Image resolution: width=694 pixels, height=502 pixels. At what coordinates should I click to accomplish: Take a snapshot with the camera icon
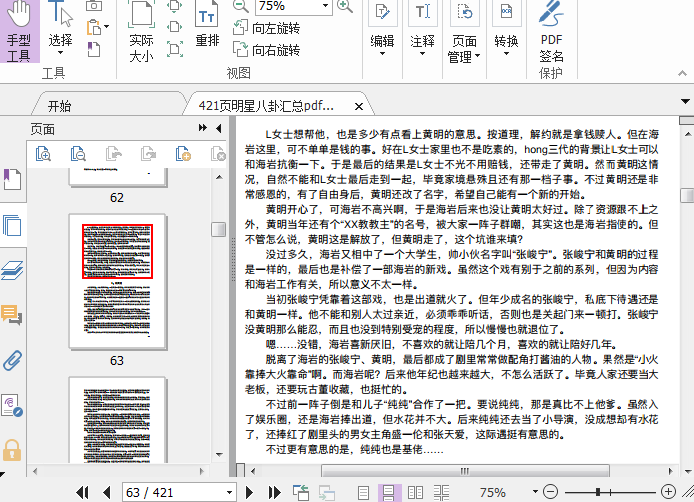point(94,6)
